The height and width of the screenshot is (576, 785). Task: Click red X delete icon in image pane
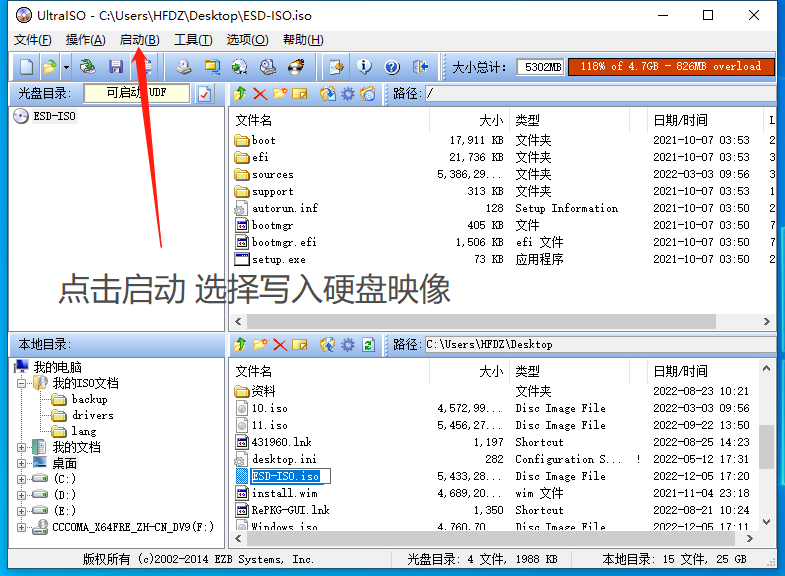pos(260,94)
